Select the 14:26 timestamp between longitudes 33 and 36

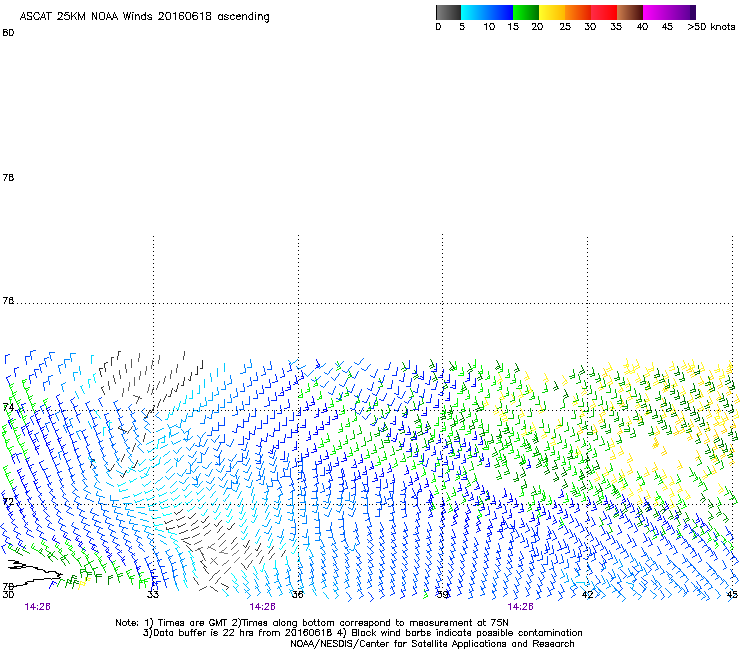pos(262,607)
